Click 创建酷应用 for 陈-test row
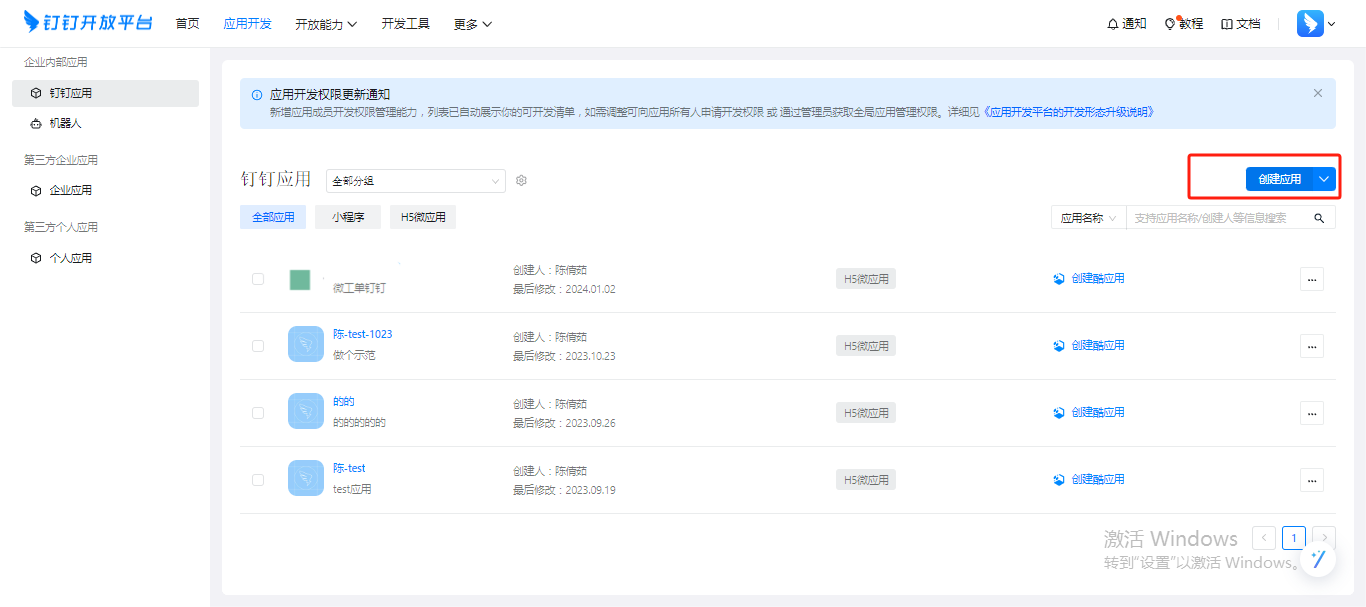The width and height of the screenshot is (1366, 607). click(x=1089, y=480)
